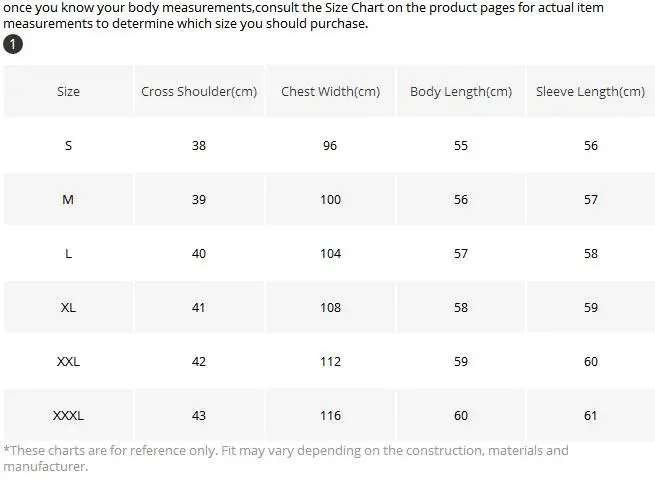This screenshot has width=655, height=487.
Task: Click chest width value 96
Action: (330, 146)
